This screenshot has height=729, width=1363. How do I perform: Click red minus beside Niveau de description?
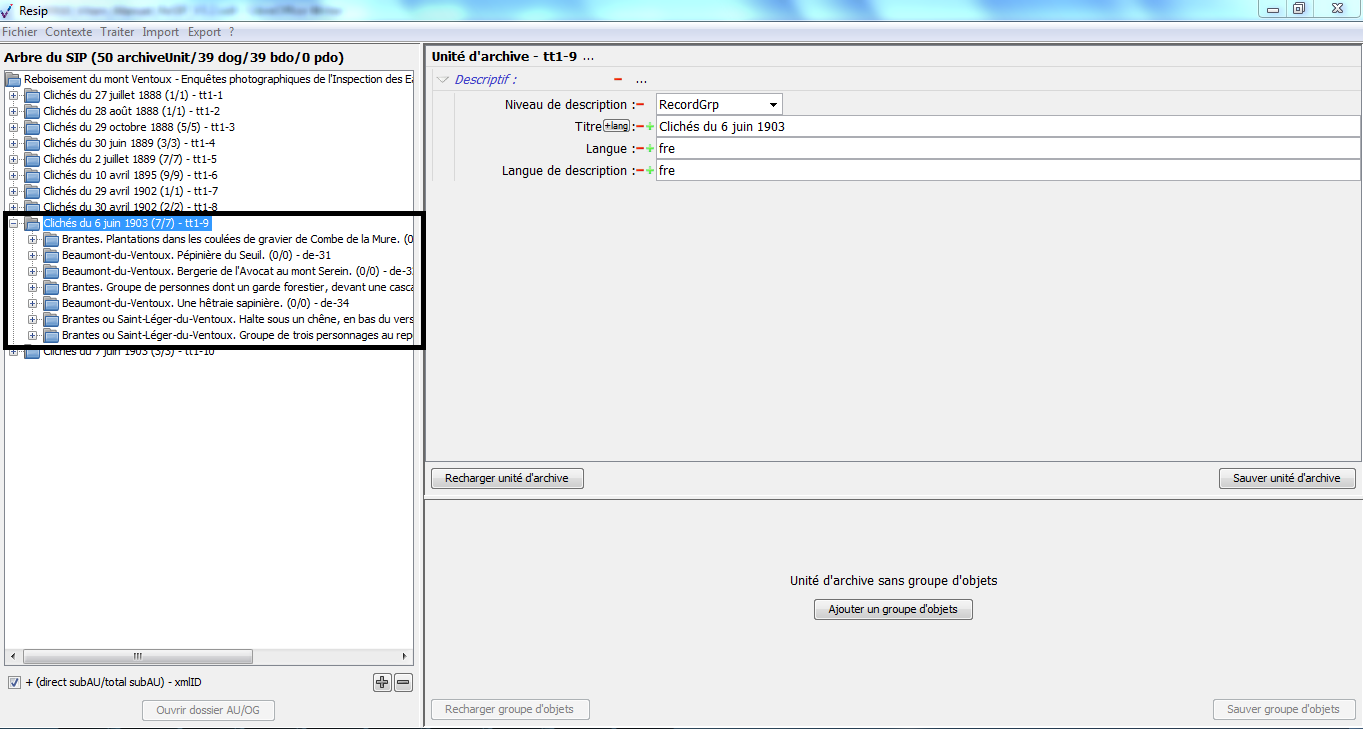640,105
